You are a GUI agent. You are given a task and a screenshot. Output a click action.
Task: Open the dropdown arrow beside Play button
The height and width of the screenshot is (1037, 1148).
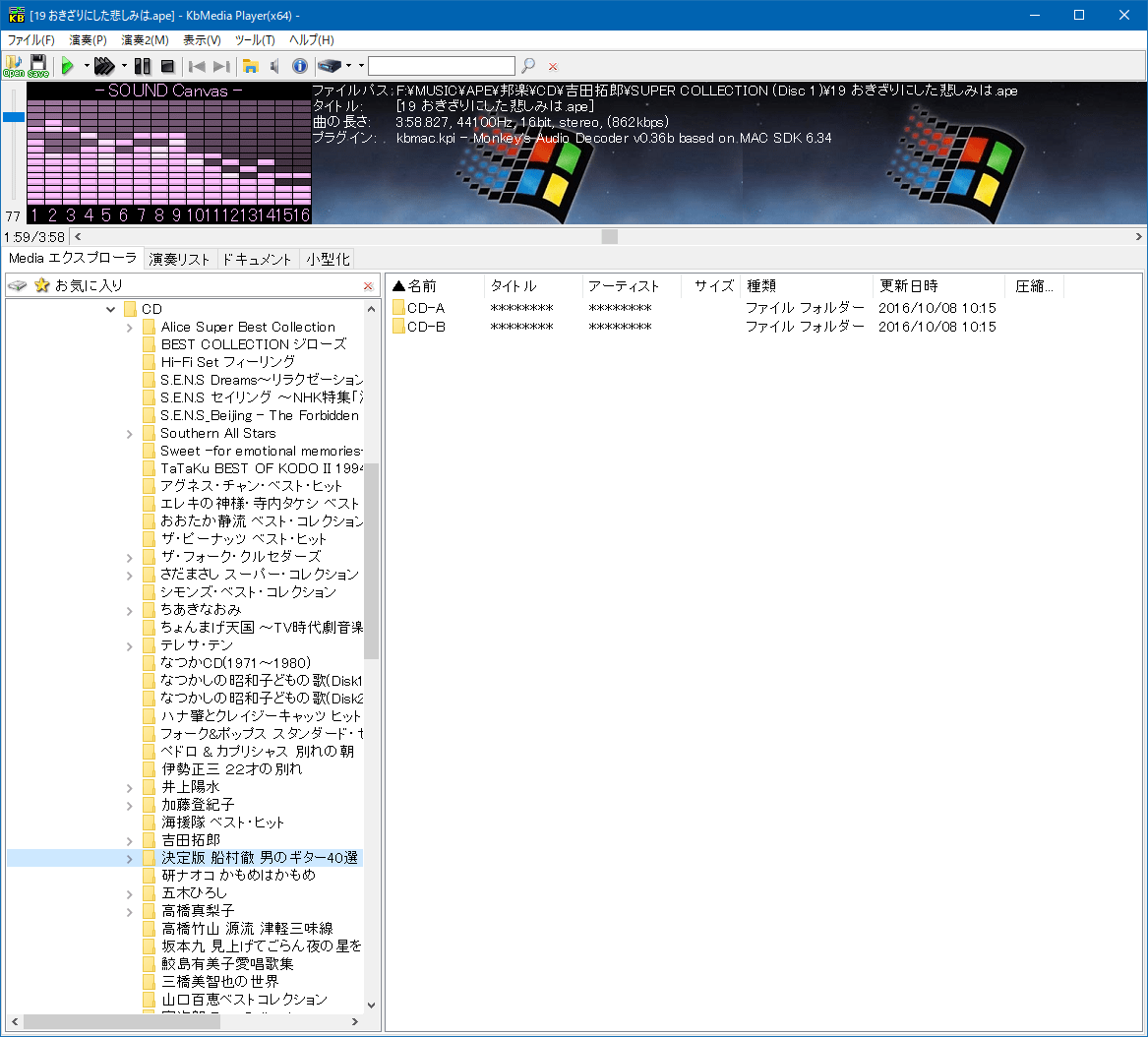[87, 66]
